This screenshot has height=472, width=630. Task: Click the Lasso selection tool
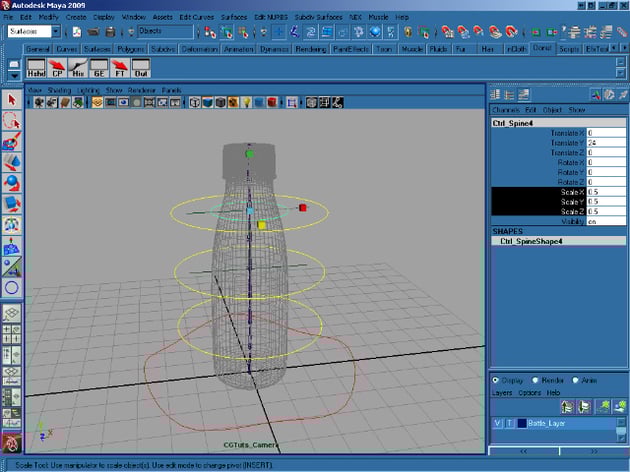tap(12, 121)
